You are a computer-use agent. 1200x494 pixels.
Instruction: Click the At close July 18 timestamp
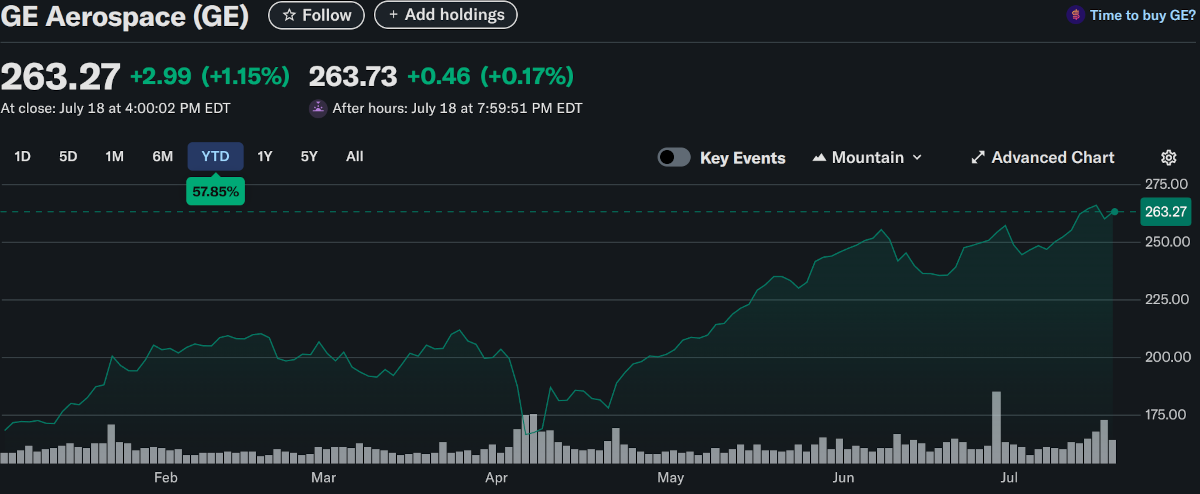[x=117, y=108]
